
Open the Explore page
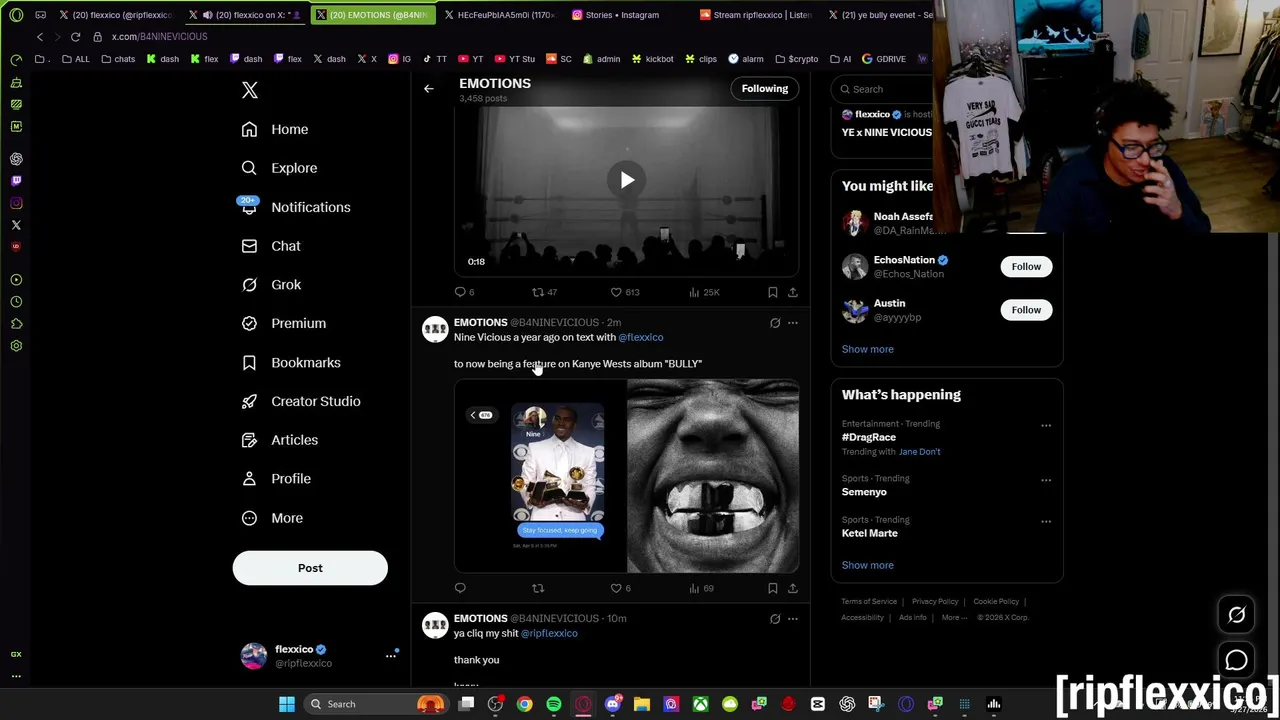tap(279, 168)
